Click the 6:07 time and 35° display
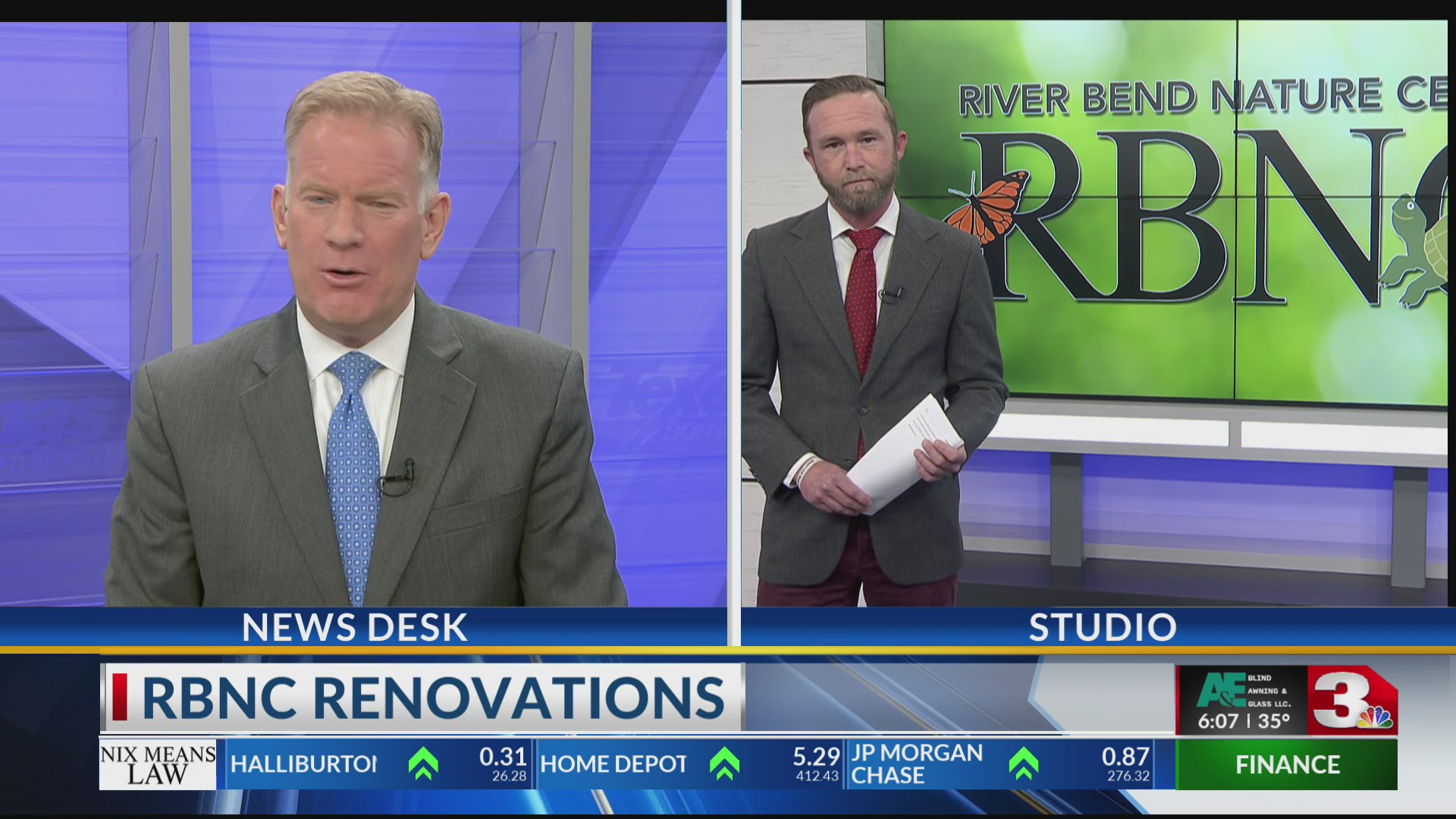The width and height of the screenshot is (1456, 819). [x=1243, y=721]
